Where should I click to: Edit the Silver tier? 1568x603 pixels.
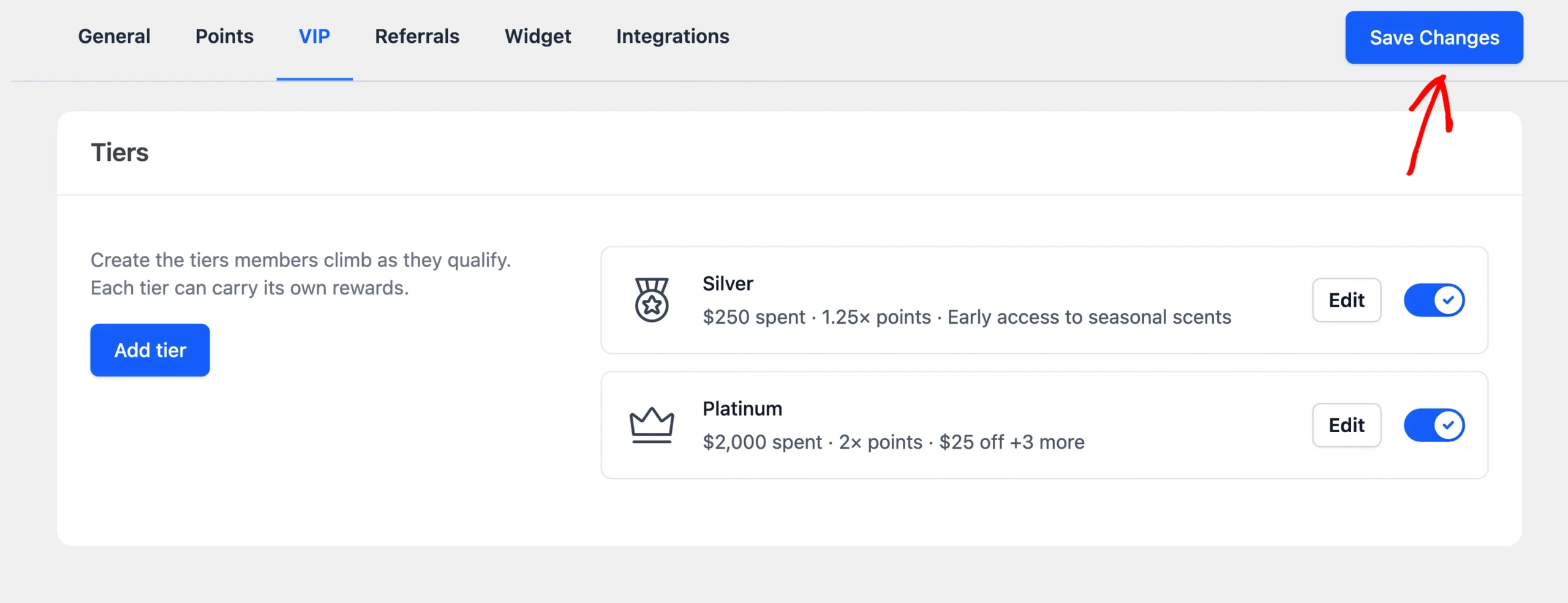pos(1346,300)
